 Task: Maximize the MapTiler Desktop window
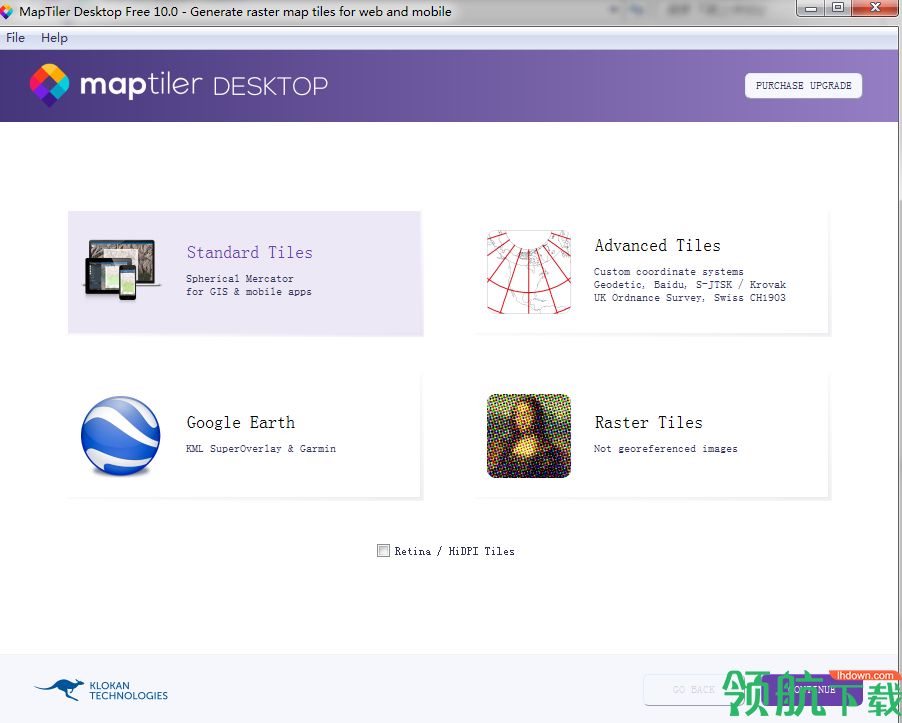pos(838,8)
